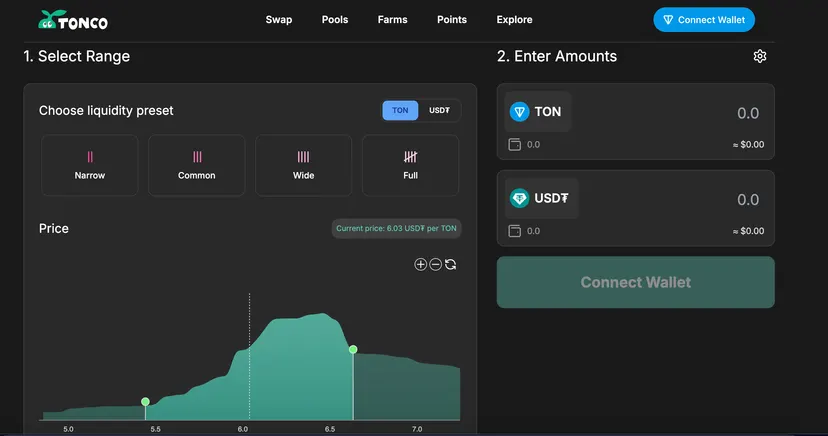Screen dimensions: 828x436
Task: Click the USDT ≈ $0.00 value
Action: point(748,231)
